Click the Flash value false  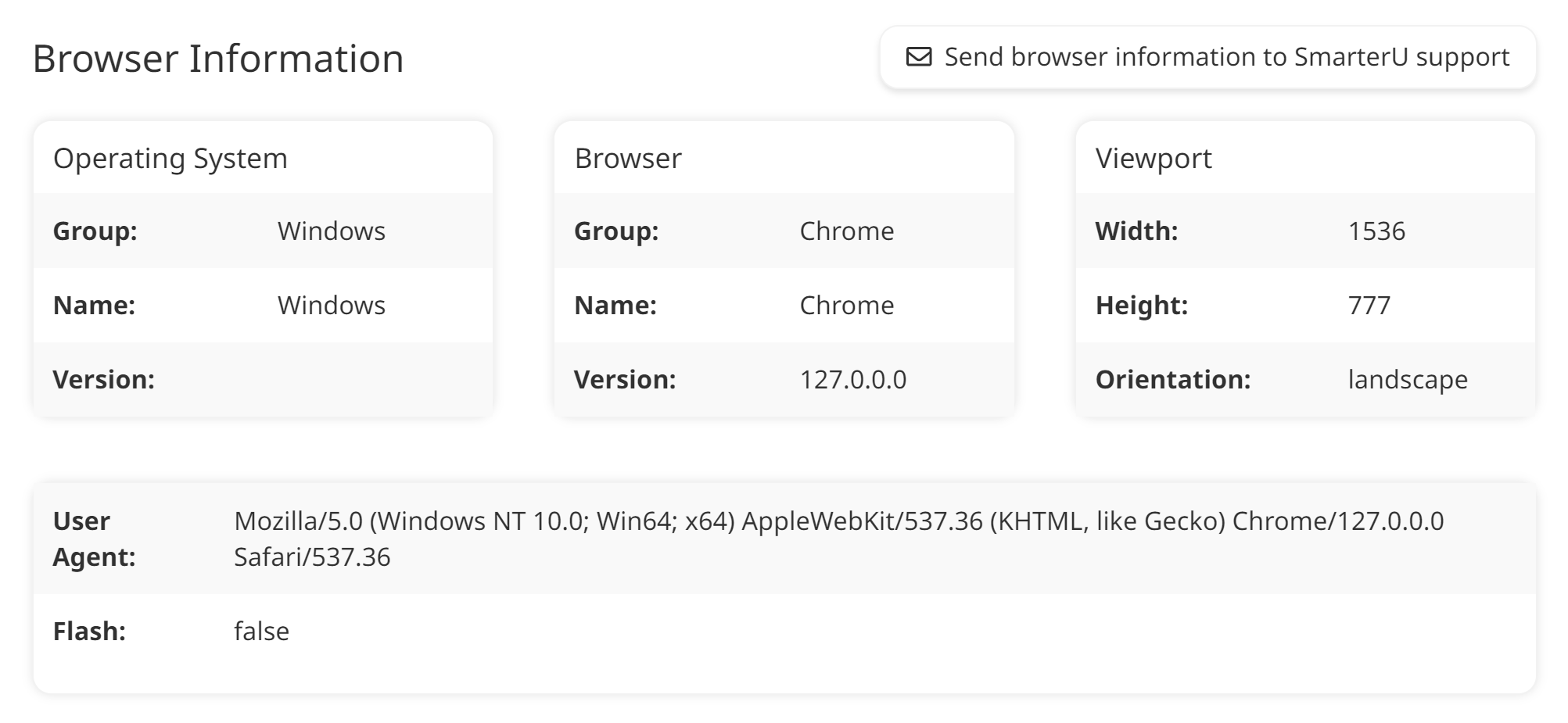click(261, 632)
